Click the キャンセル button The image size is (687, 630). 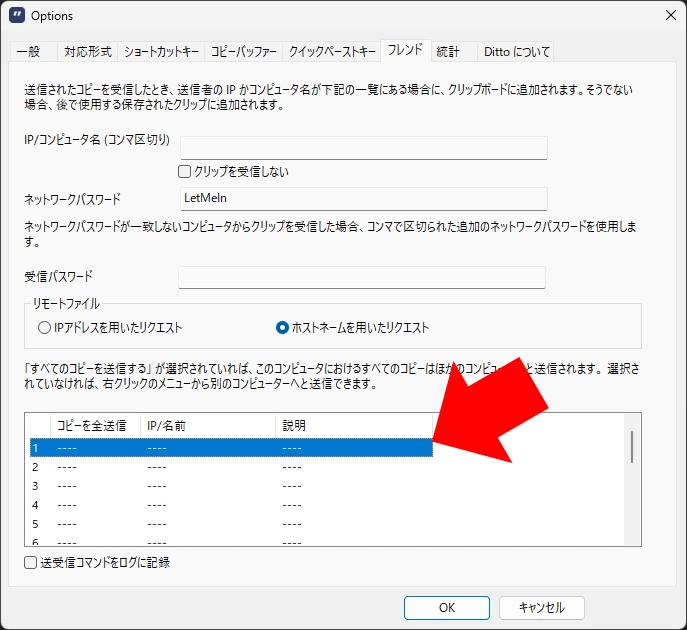pos(541,607)
